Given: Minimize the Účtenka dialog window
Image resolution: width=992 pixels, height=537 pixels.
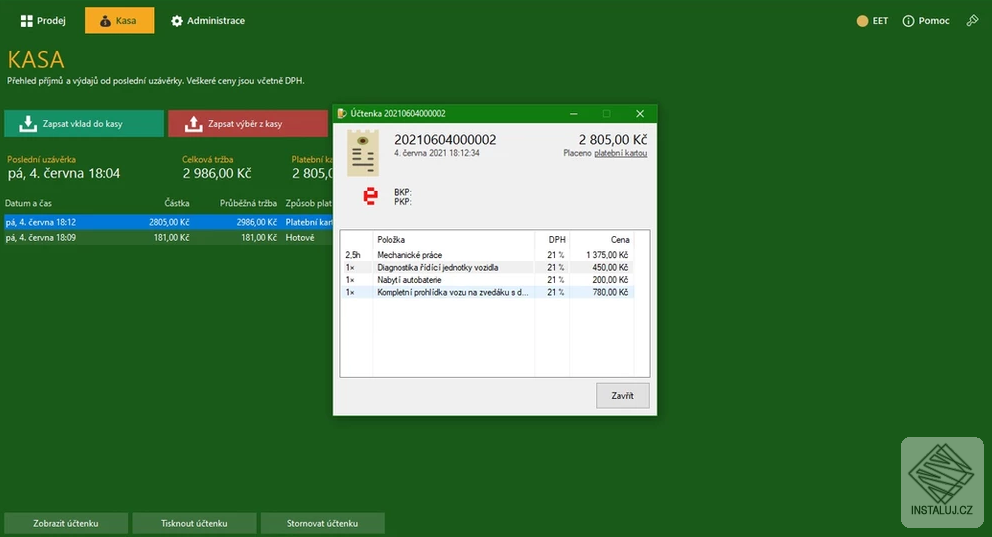Looking at the screenshot, I should [573, 114].
